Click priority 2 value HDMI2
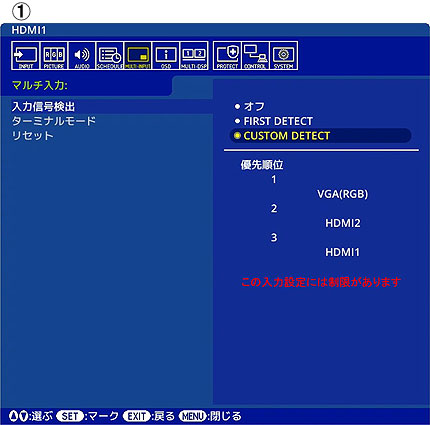 (x=343, y=223)
